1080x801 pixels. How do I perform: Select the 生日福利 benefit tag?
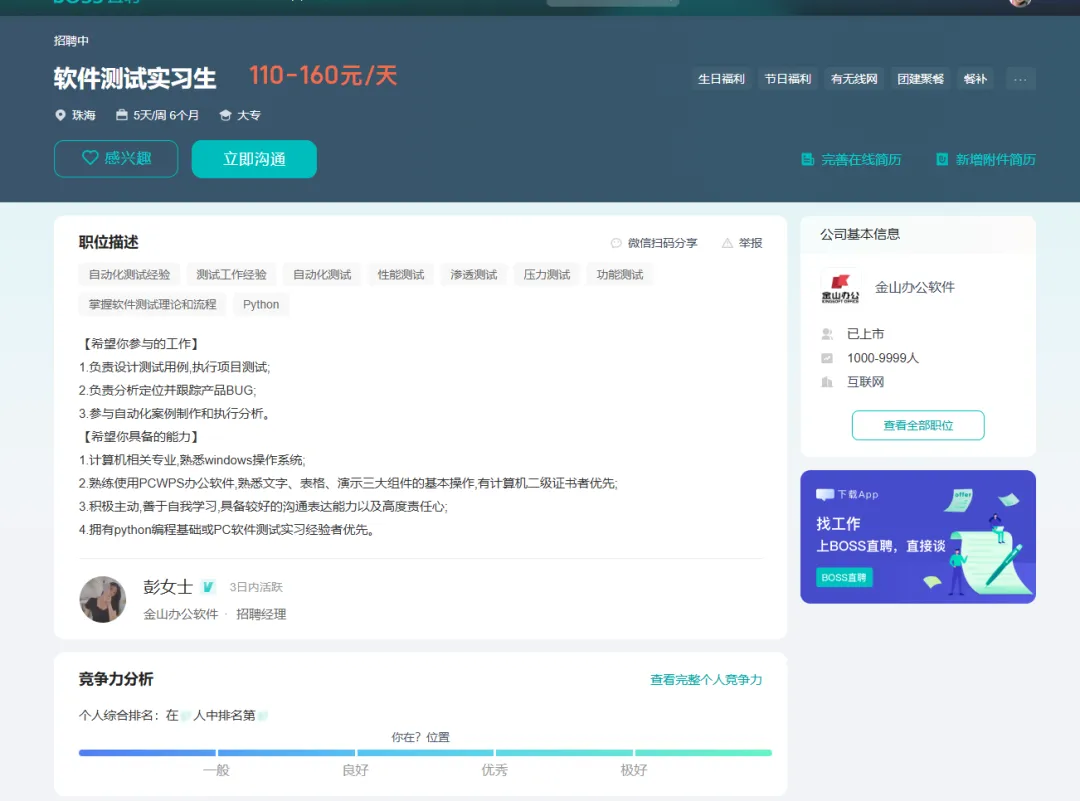721,79
